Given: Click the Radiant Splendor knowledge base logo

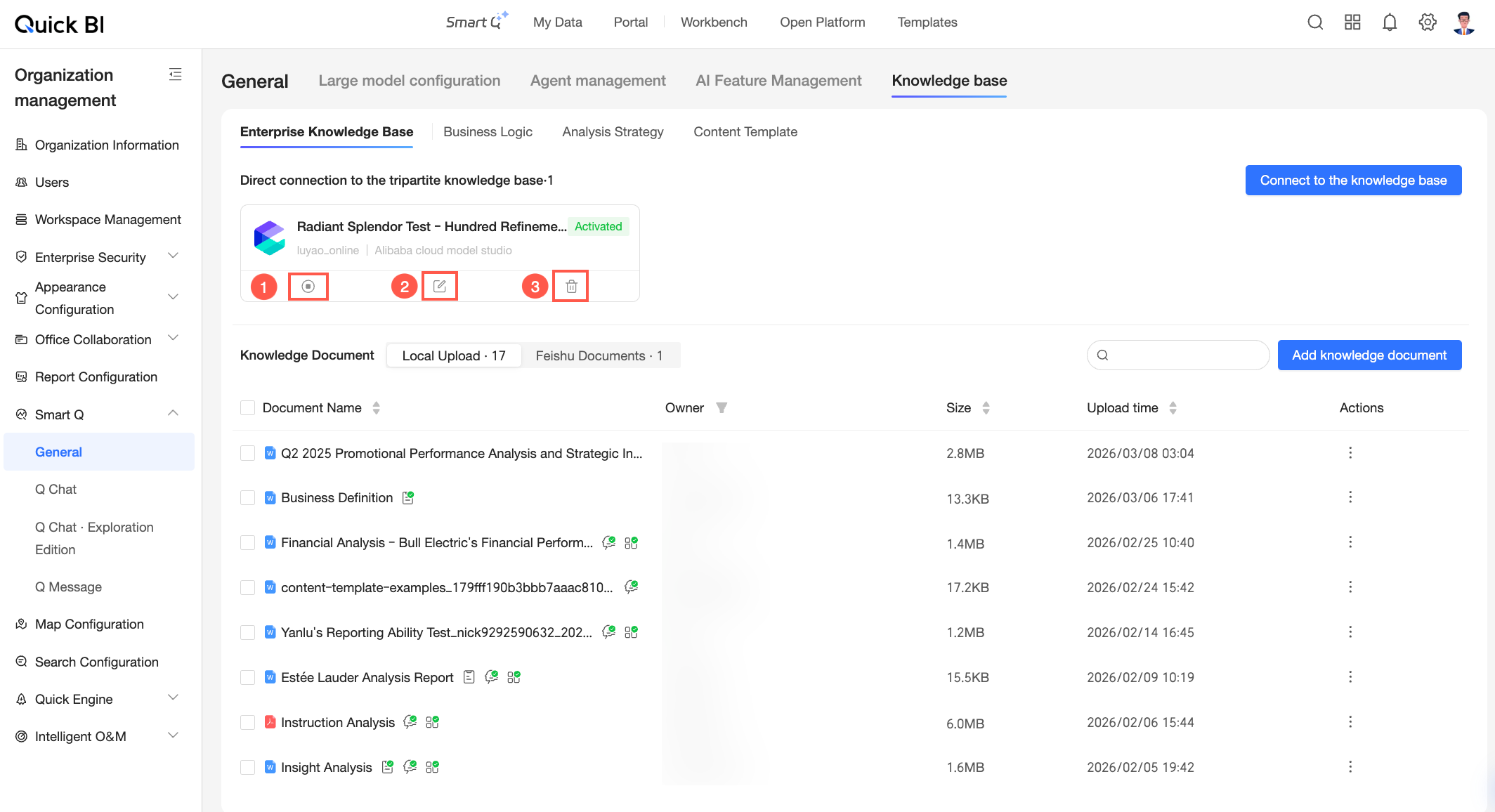Looking at the screenshot, I should (270, 237).
